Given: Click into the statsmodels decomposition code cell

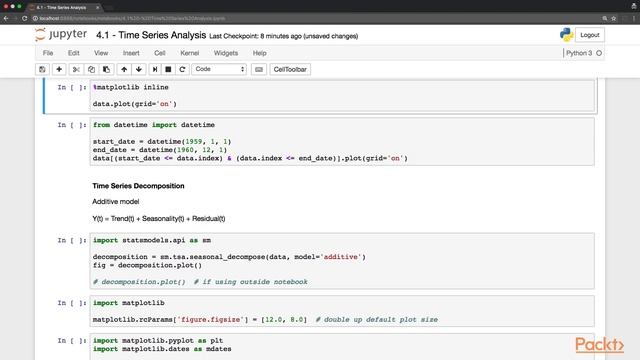Looking at the screenshot, I should pyautogui.click(x=342, y=261).
